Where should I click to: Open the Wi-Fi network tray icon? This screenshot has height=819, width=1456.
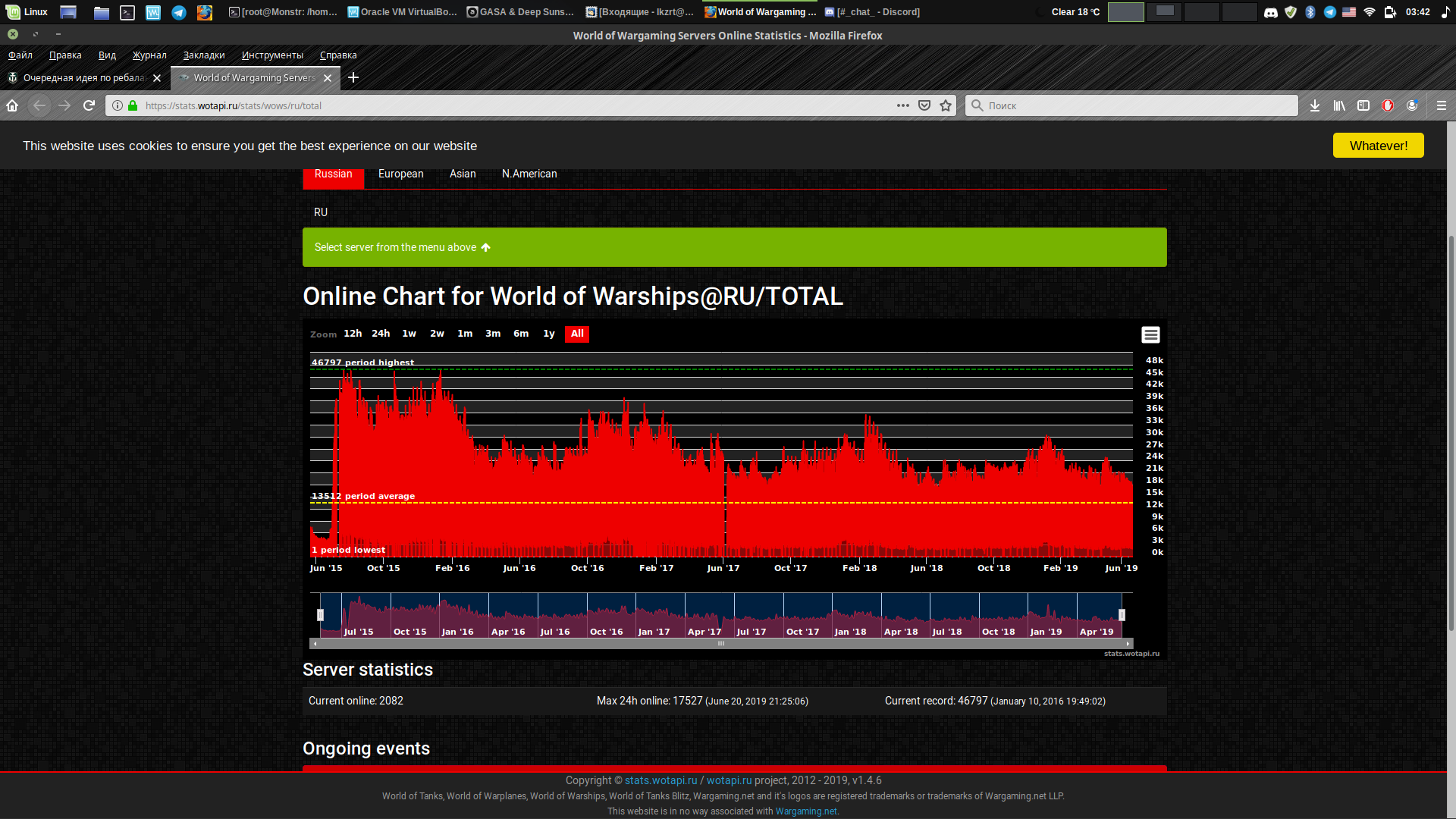coord(1370,12)
